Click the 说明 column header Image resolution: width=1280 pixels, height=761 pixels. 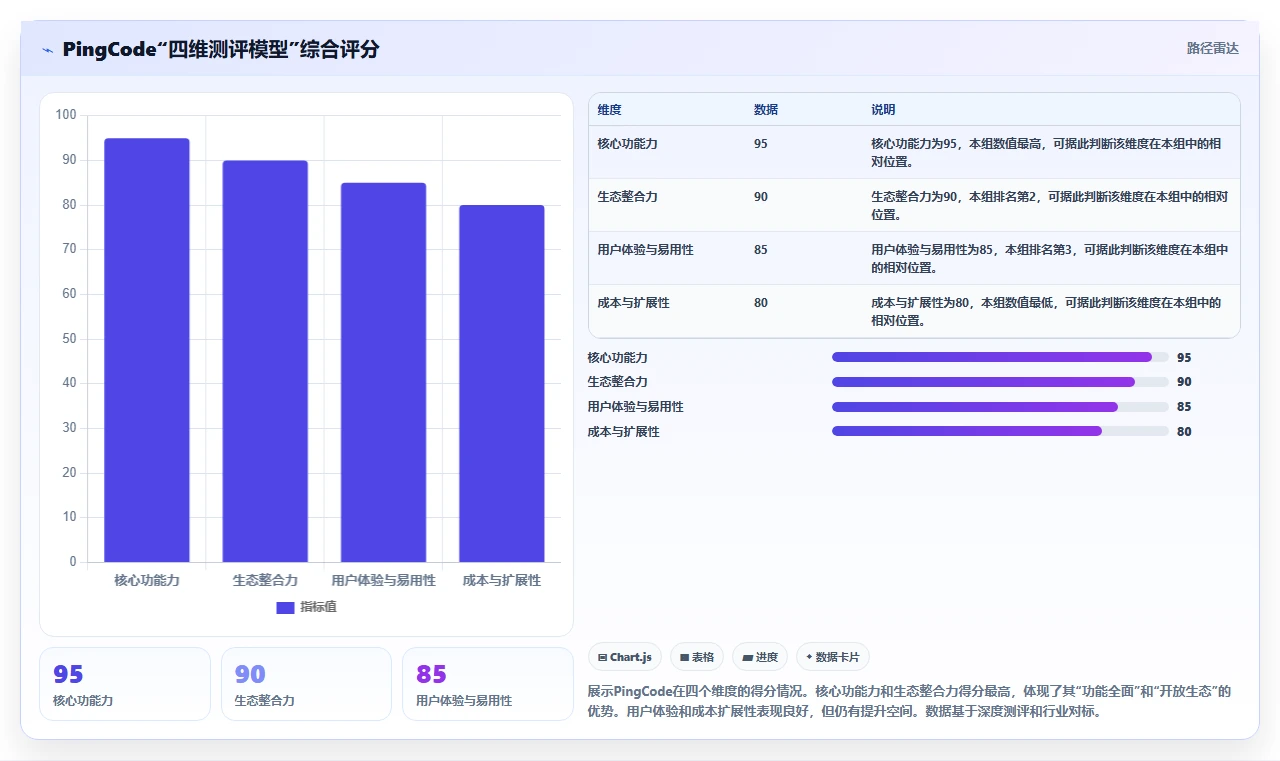coord(883,110)
